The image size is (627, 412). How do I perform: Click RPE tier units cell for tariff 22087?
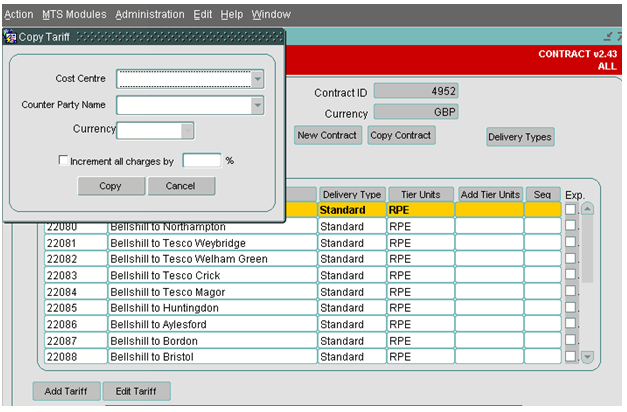[421, 341]
